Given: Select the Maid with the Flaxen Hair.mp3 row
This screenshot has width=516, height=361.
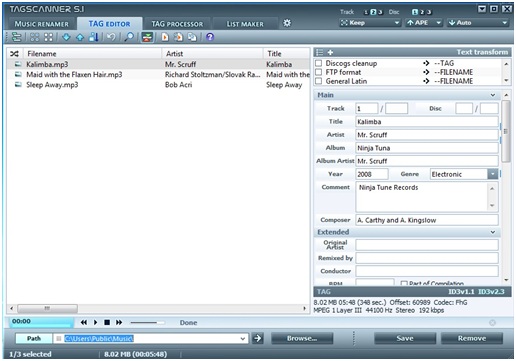Looking at the screenshot, I should point(158,75).
